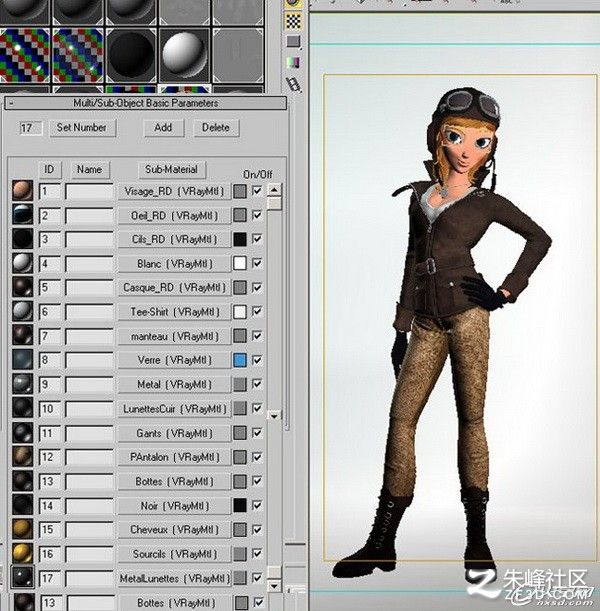Image resolution: width=600 pixels, height=611 pixels.
Task: Disable the Cils_RD sub-material checkbox
Action: pos(257,239)
